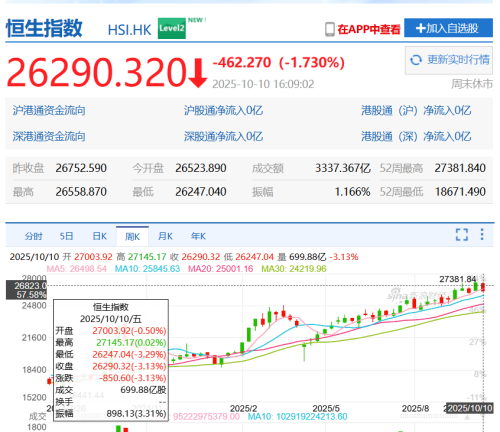Select the 5日 chart tab

point(66,236)
